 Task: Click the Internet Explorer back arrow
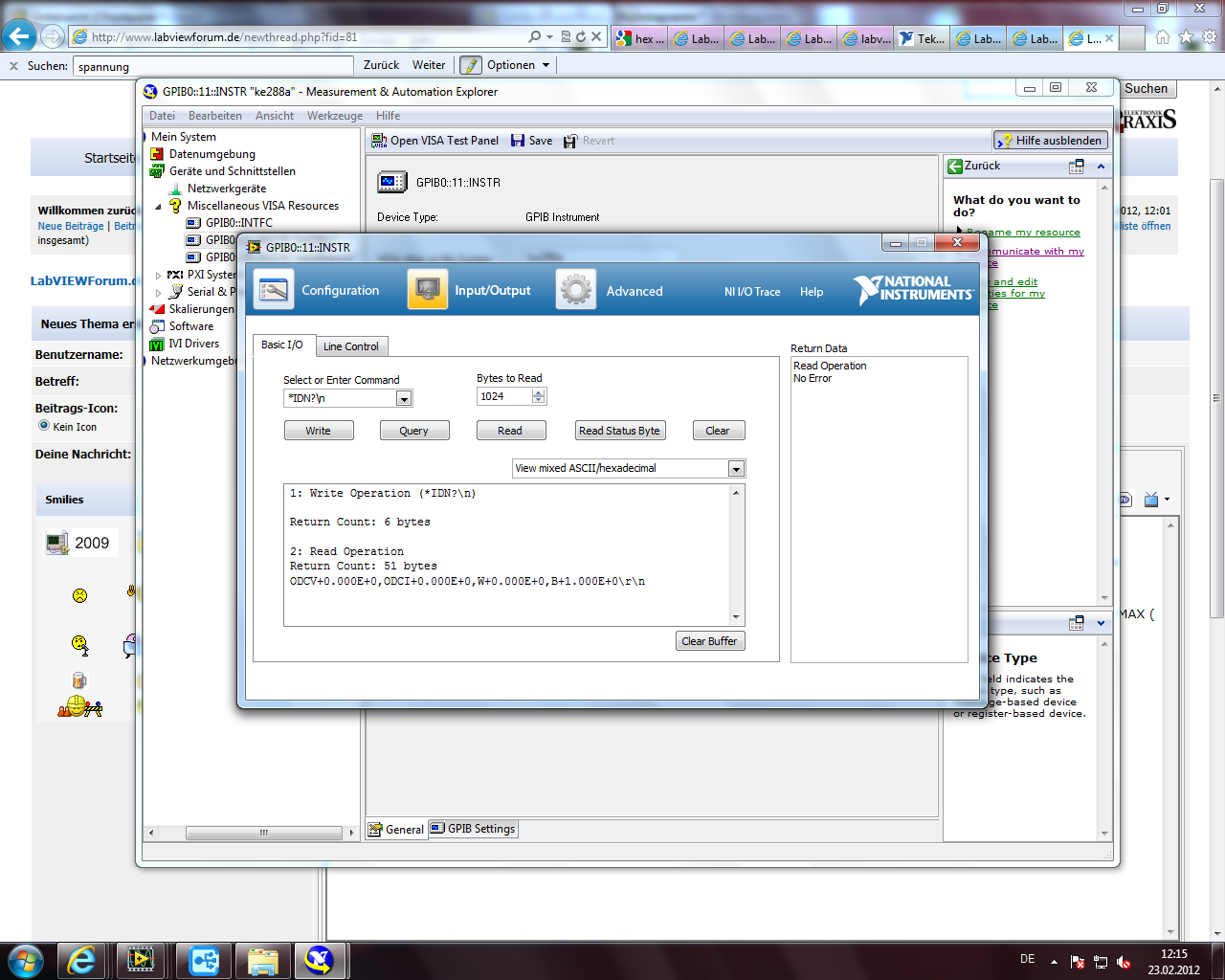19,36
